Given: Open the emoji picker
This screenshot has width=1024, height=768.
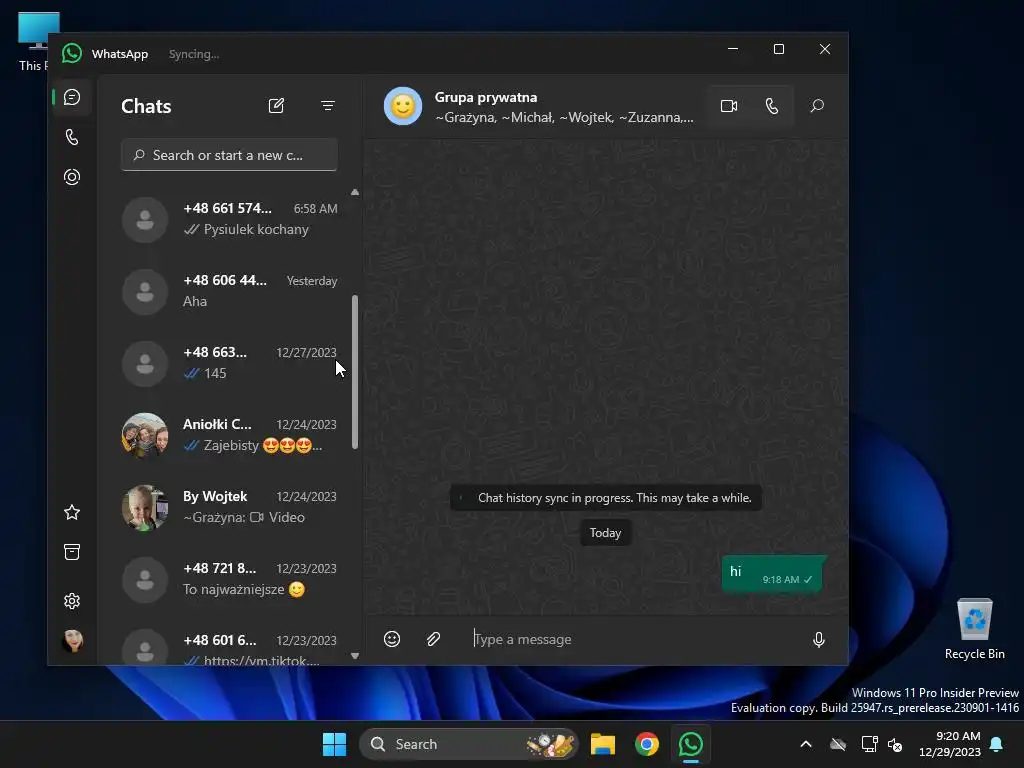Looking at the screenshot, I should click(x=392, y=639).
